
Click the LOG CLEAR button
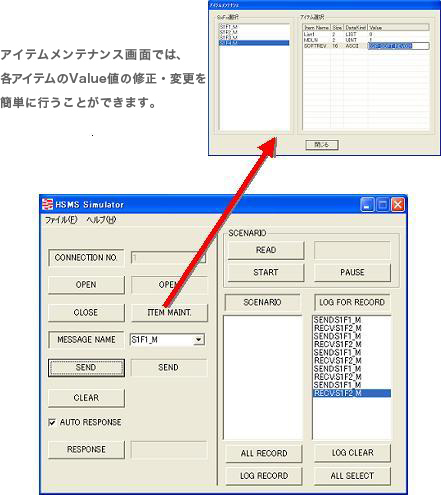click(x=352, y=453)
